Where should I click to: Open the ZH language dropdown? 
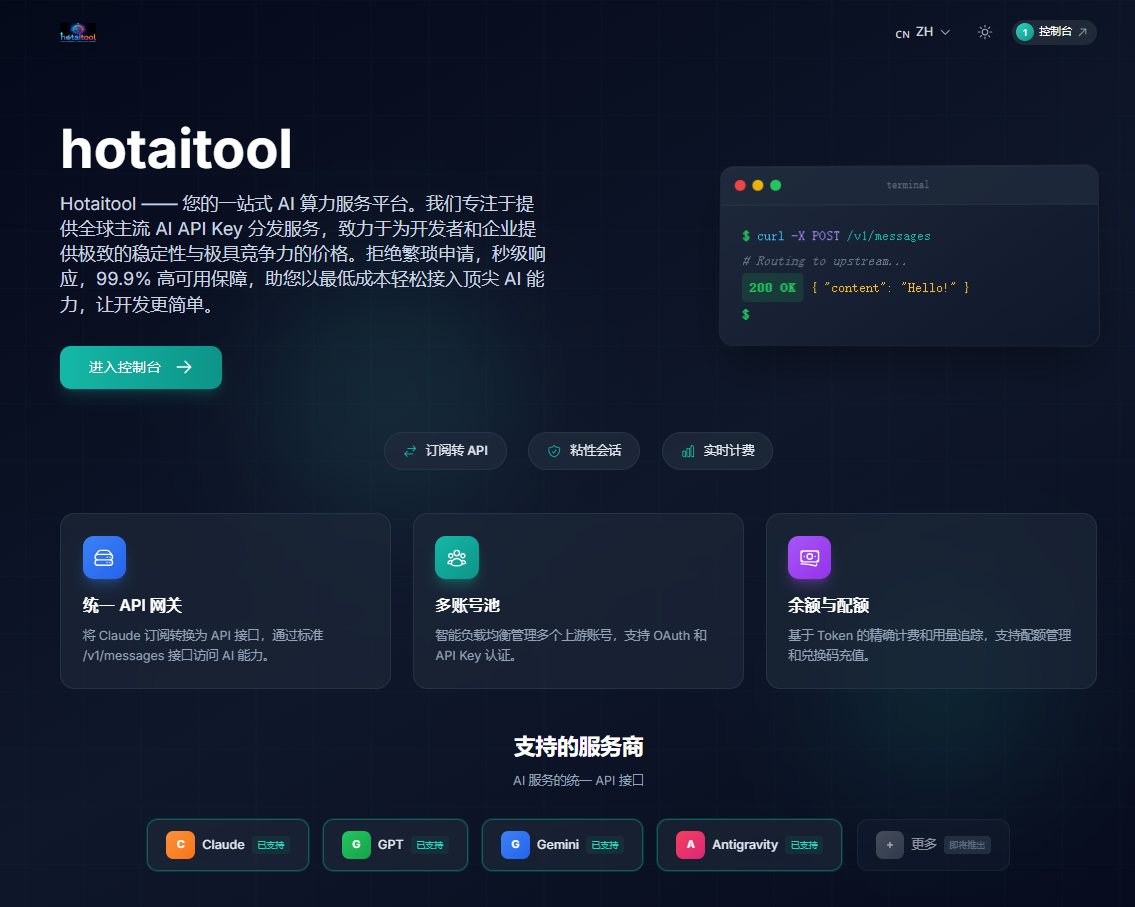(922, 32)
